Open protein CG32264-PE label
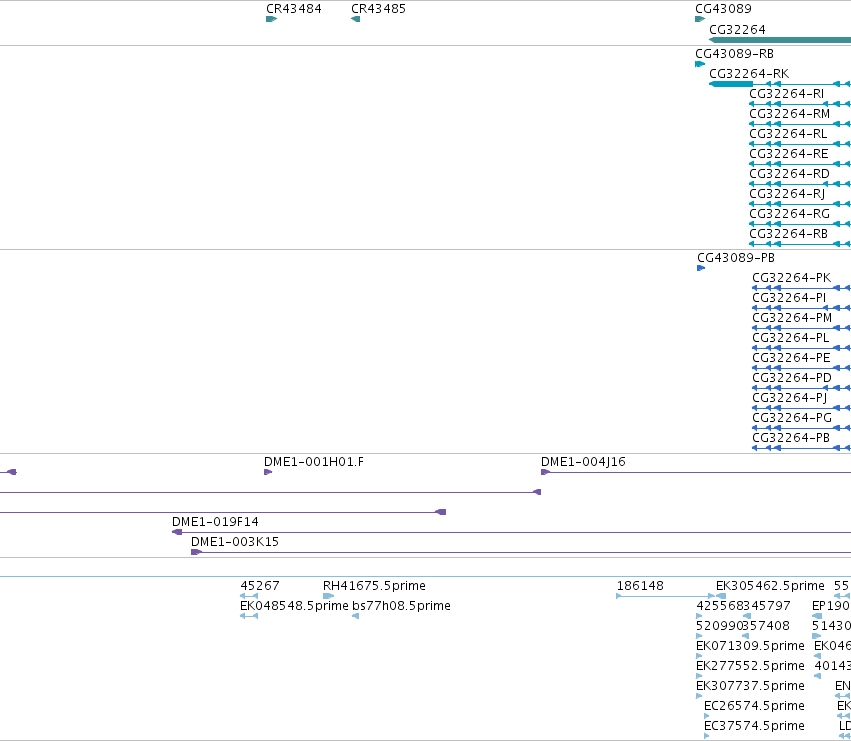851x741 pixels. coord(791,358)
